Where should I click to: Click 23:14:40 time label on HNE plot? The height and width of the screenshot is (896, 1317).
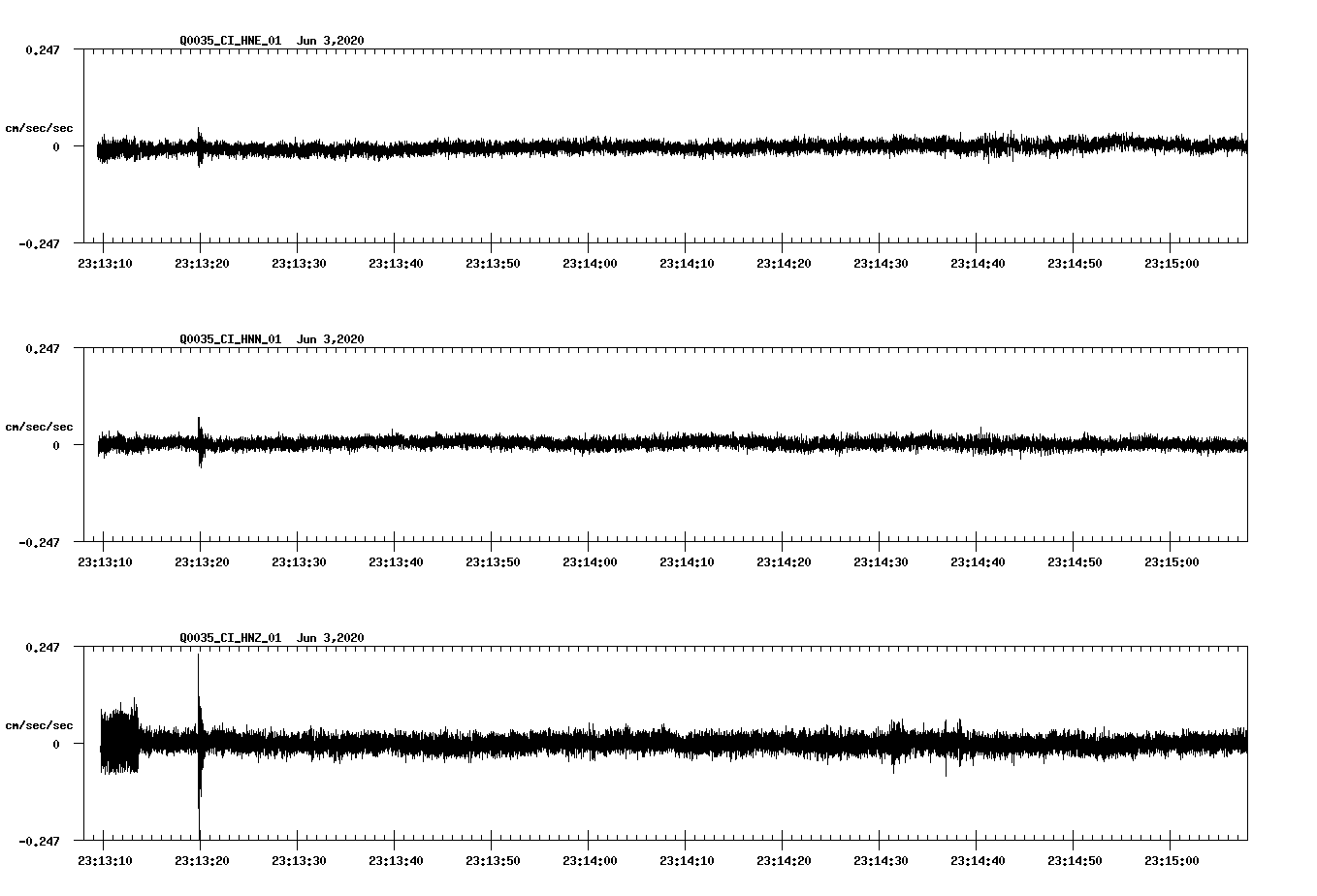pos(977,264)
